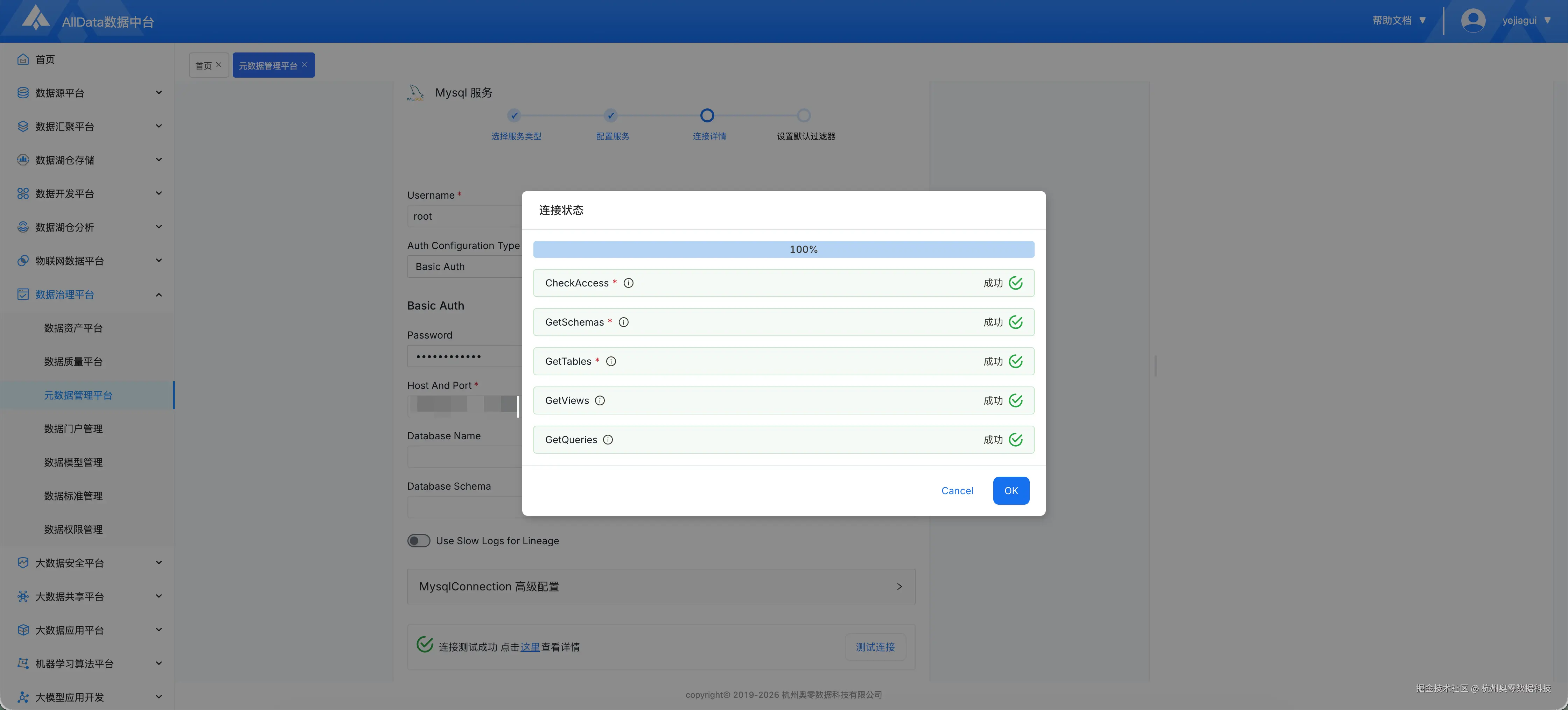1568x710 pixels.
Task: Click info icon next to GetTables
Action: click(x=611, y=361)
